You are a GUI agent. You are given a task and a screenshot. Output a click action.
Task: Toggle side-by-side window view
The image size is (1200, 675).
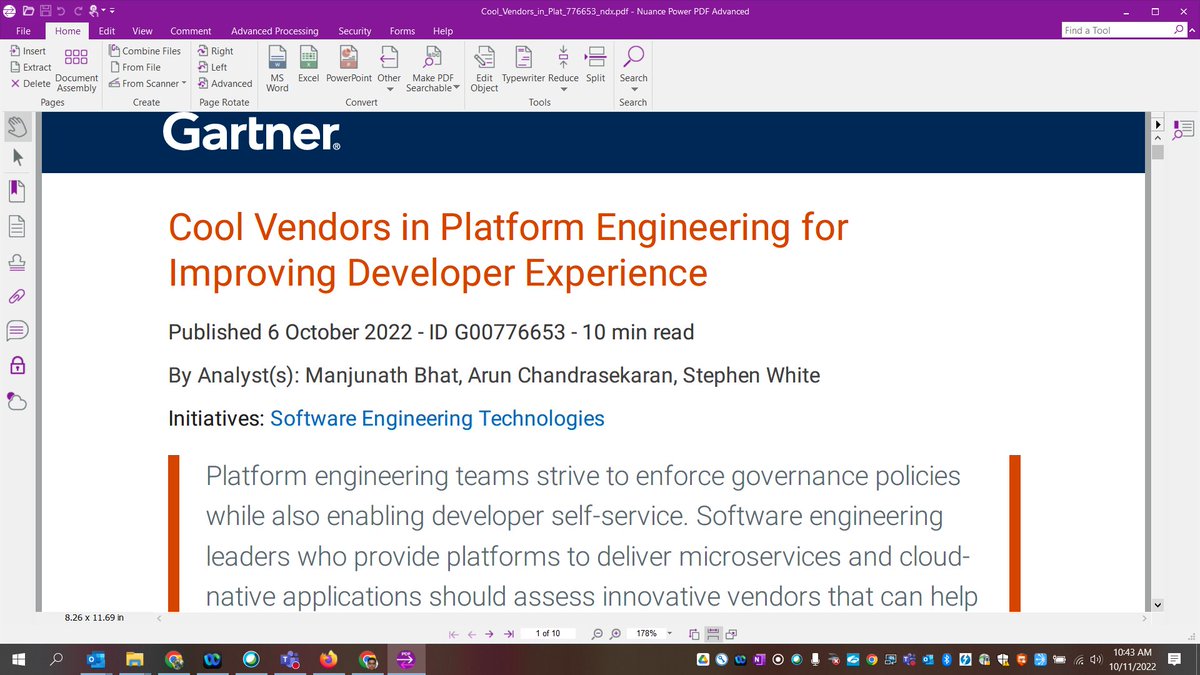pyautogui.click(x=732, y=634)
